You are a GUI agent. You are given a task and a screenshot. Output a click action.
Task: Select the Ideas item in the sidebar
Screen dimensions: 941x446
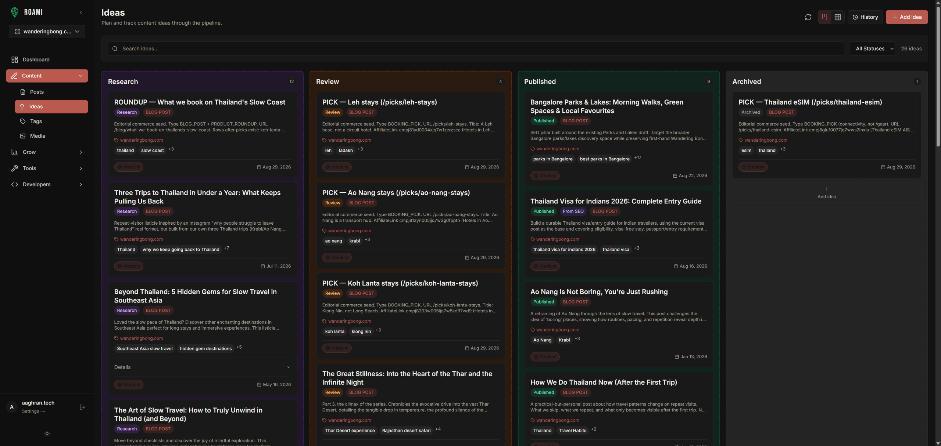(51, 106)
